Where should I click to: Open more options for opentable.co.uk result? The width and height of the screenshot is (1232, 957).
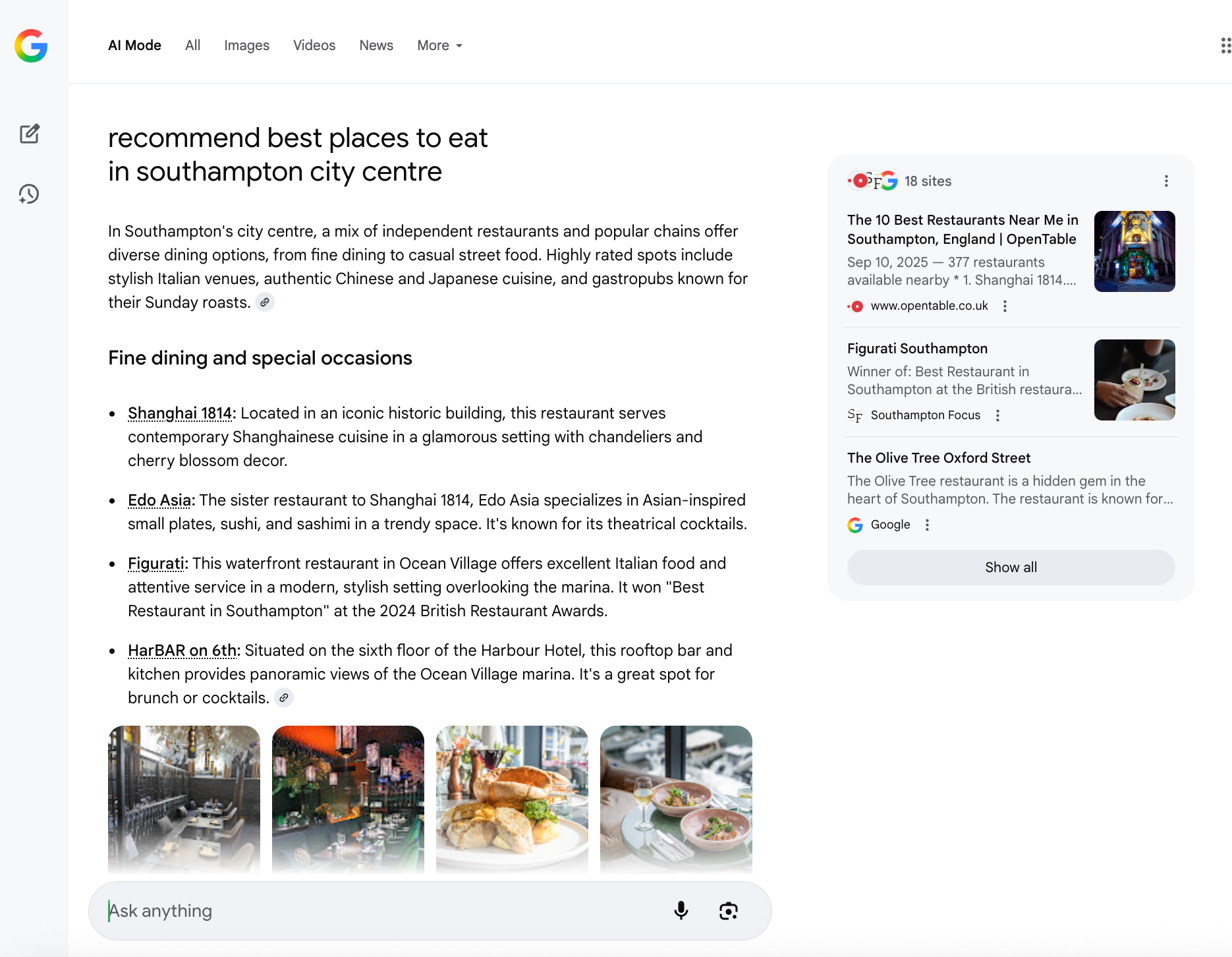point(1005,306)
